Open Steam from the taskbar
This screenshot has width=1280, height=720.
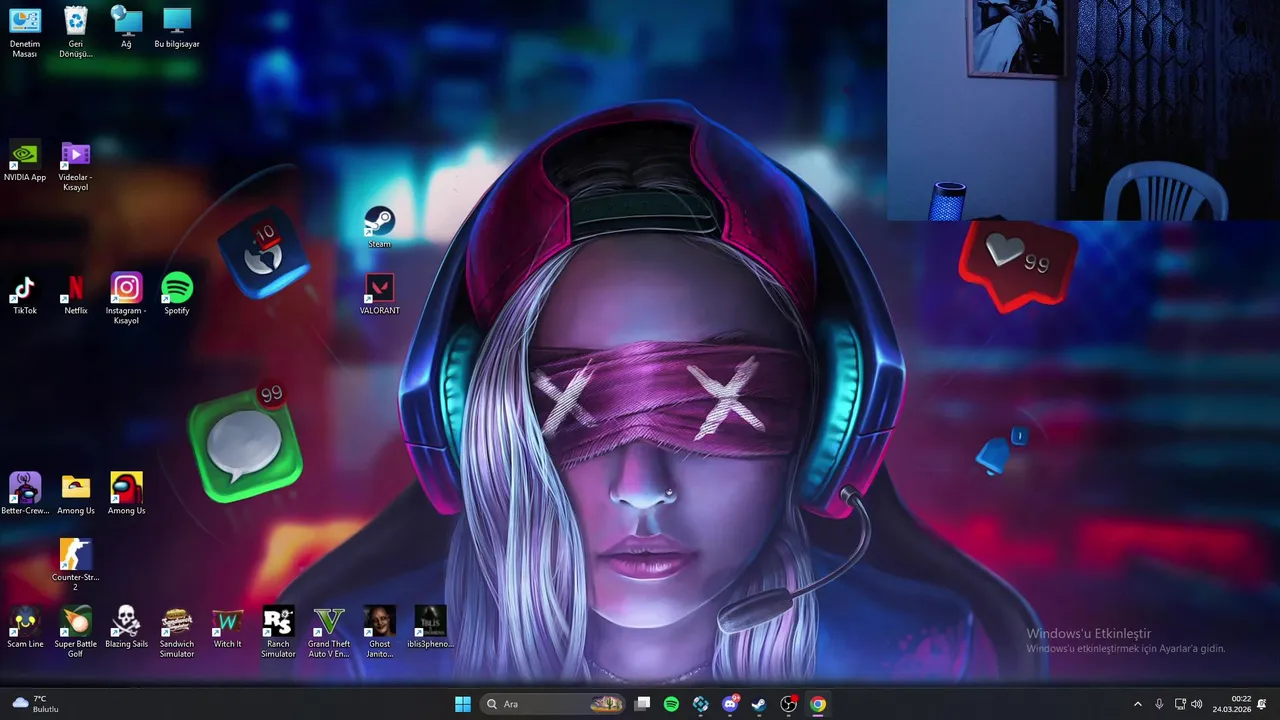click(759, 704)
